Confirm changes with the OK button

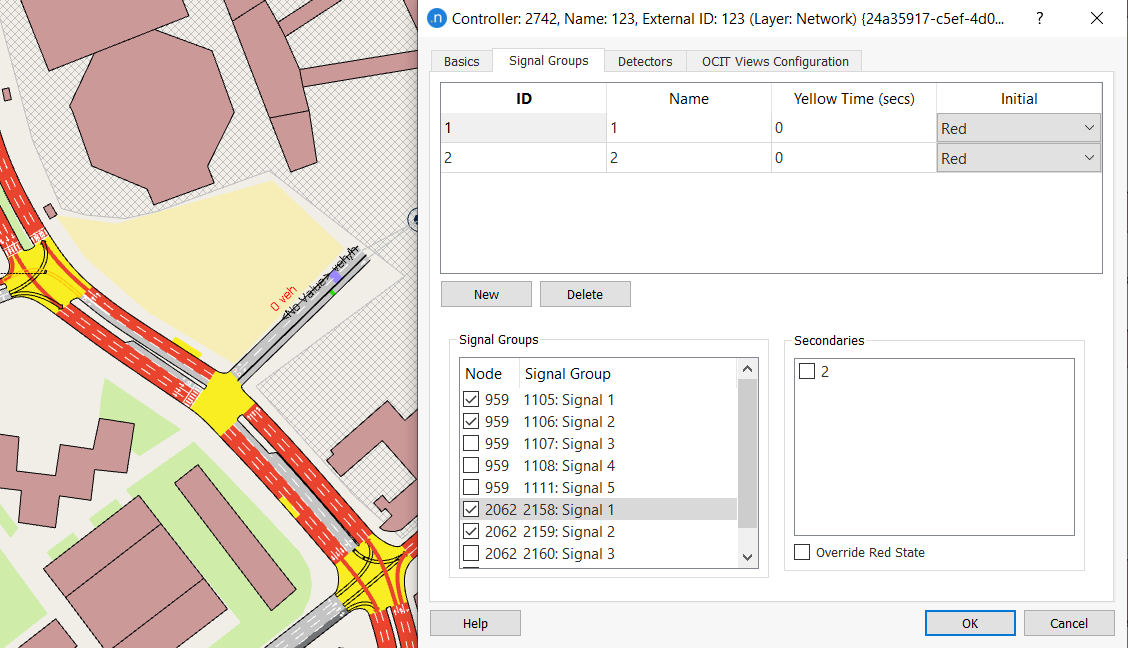969,622
